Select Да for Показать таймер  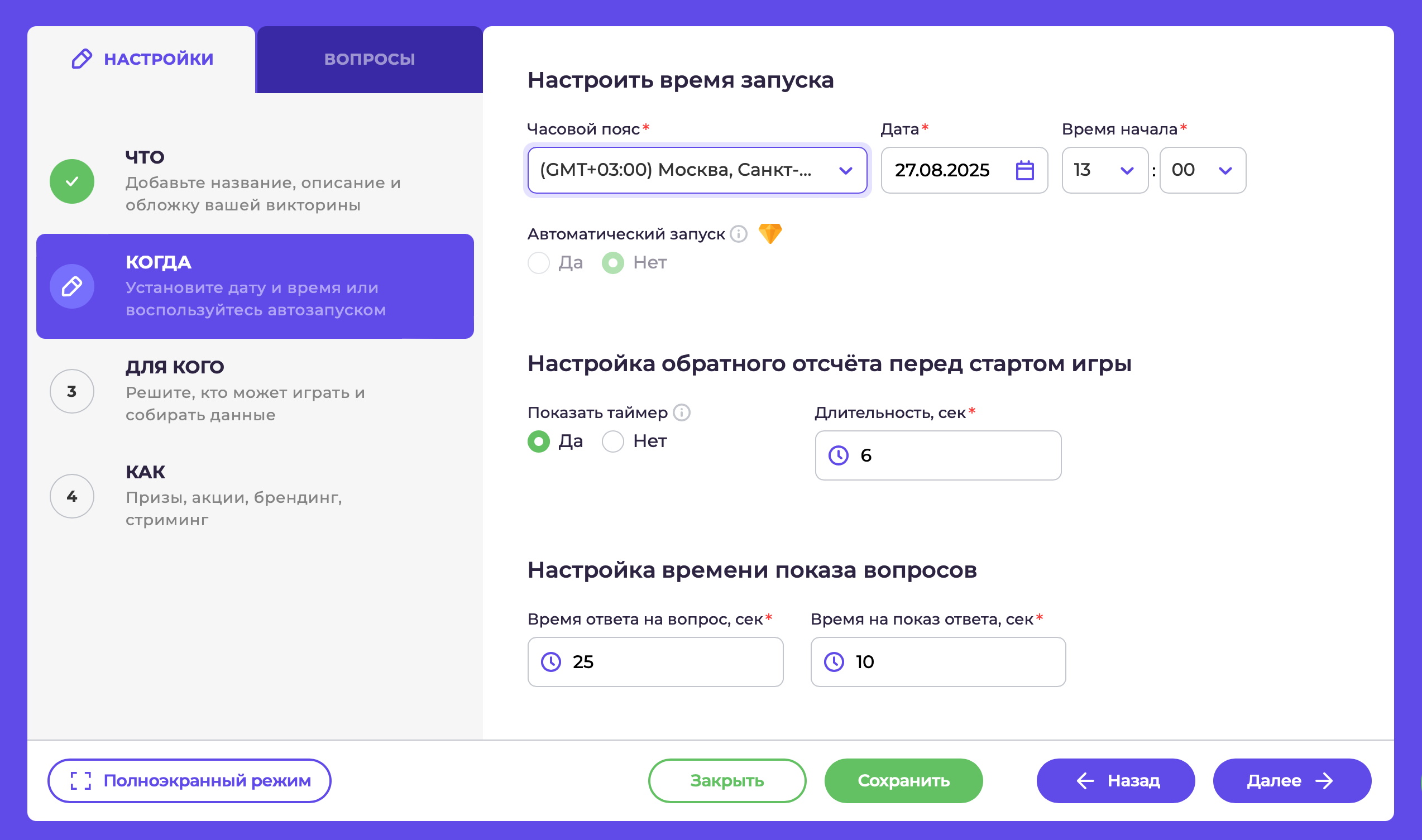pyautogui.click(x=538, y=441)
